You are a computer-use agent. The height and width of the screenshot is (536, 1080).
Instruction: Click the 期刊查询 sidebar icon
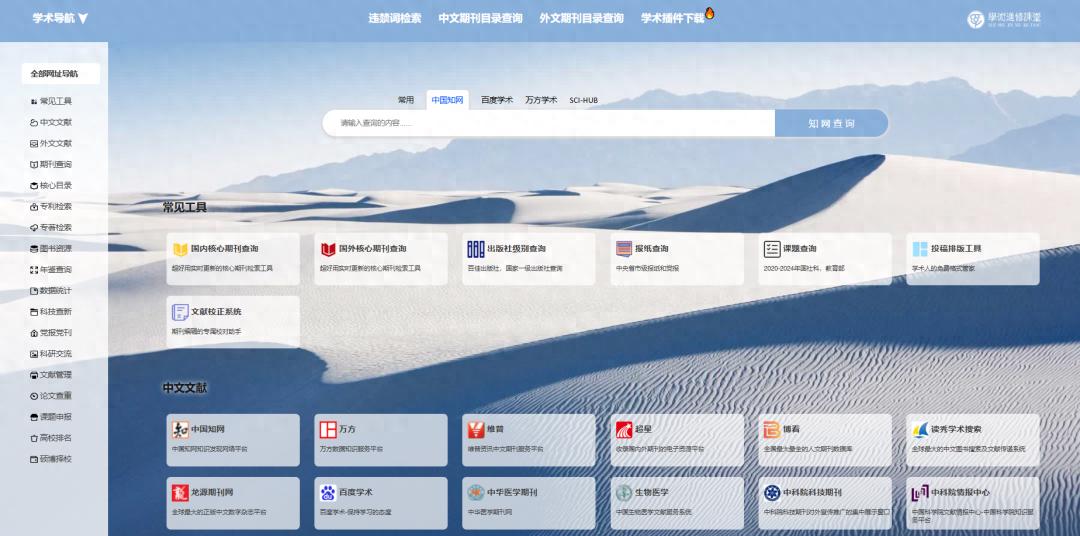click(34, 165)
